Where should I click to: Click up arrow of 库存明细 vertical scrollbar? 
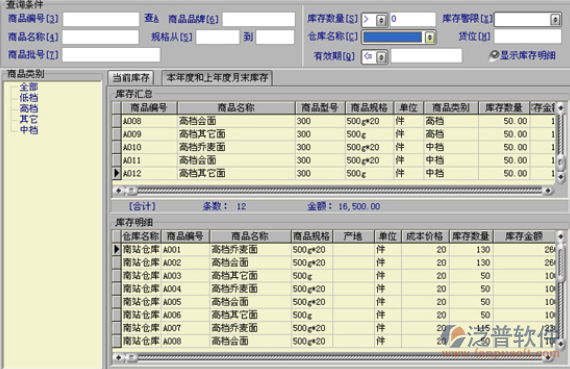[561, 236]
